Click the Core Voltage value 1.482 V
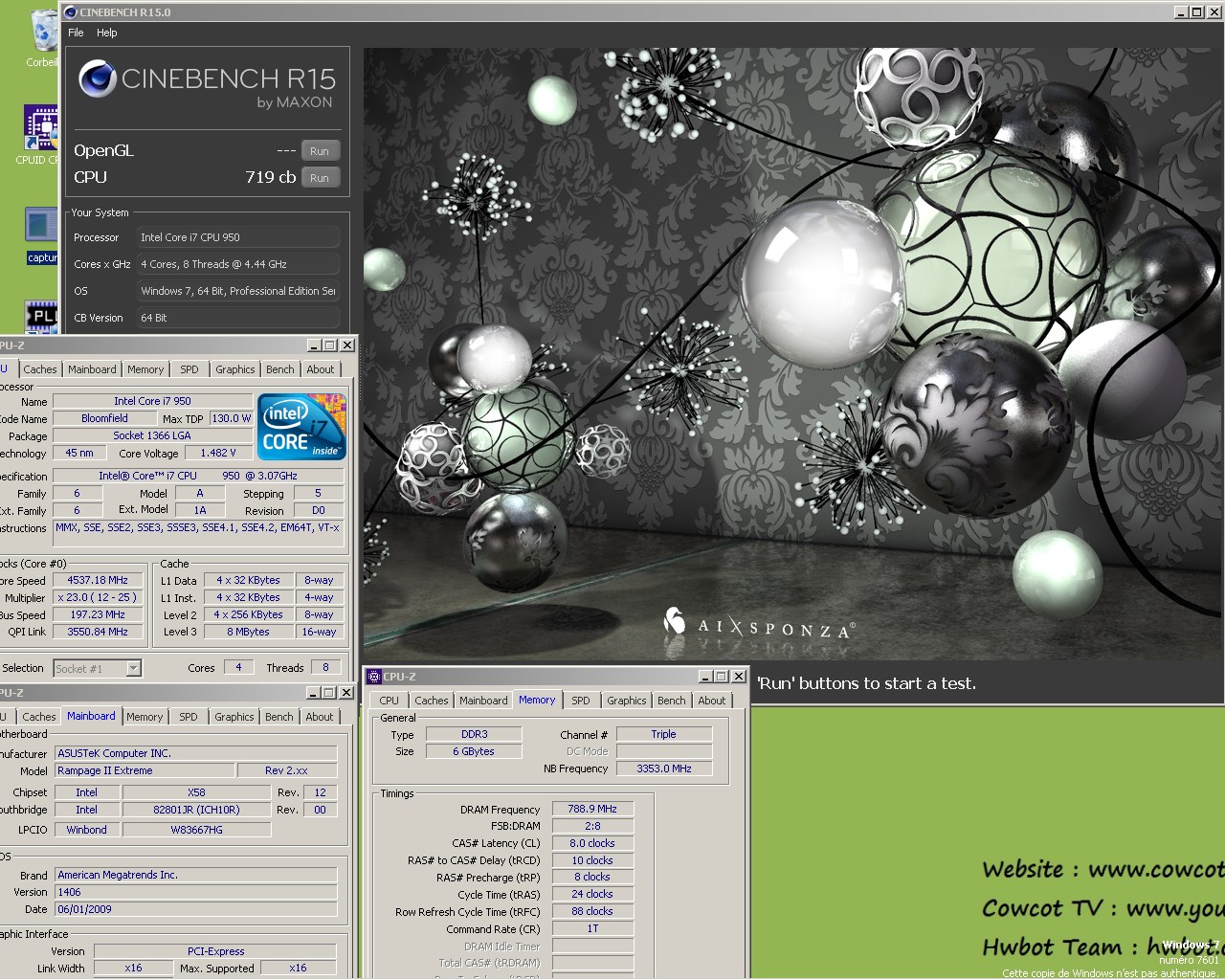The width and height of the screenshot is (1225, 980). tap(218, 453)
